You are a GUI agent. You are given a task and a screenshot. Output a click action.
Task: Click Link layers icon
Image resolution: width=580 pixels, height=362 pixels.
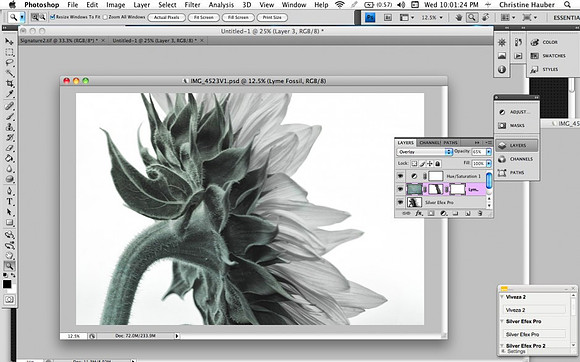click(406, 213)
